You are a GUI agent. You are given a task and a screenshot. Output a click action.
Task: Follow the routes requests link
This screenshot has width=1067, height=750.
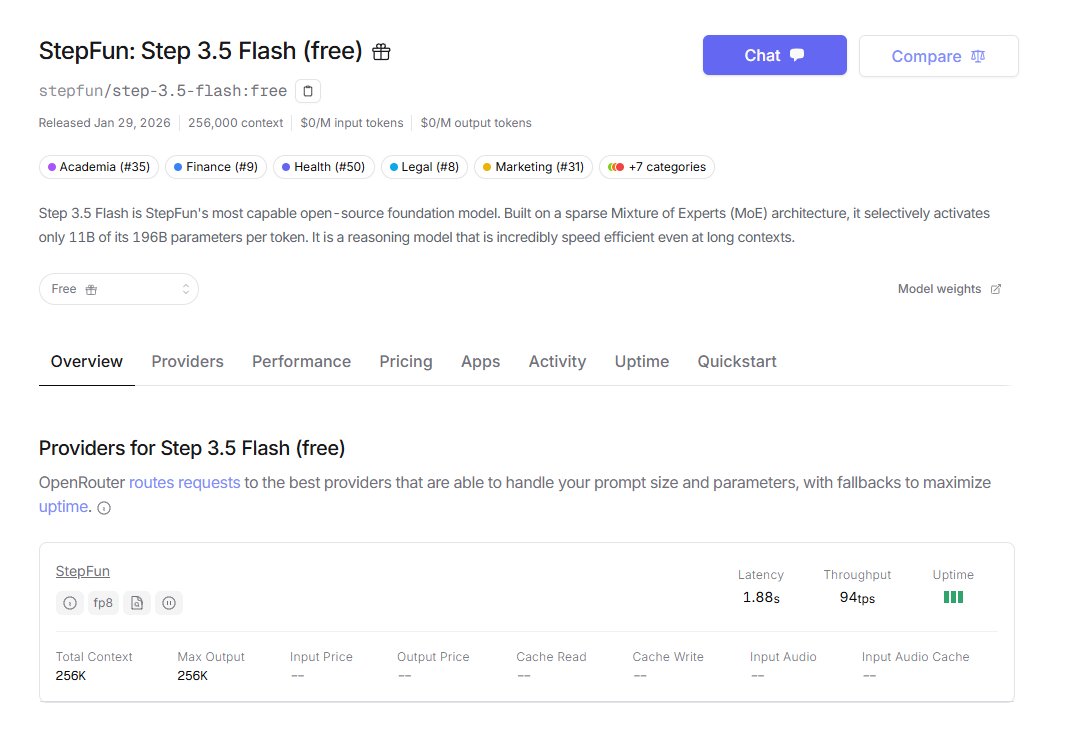185,482
